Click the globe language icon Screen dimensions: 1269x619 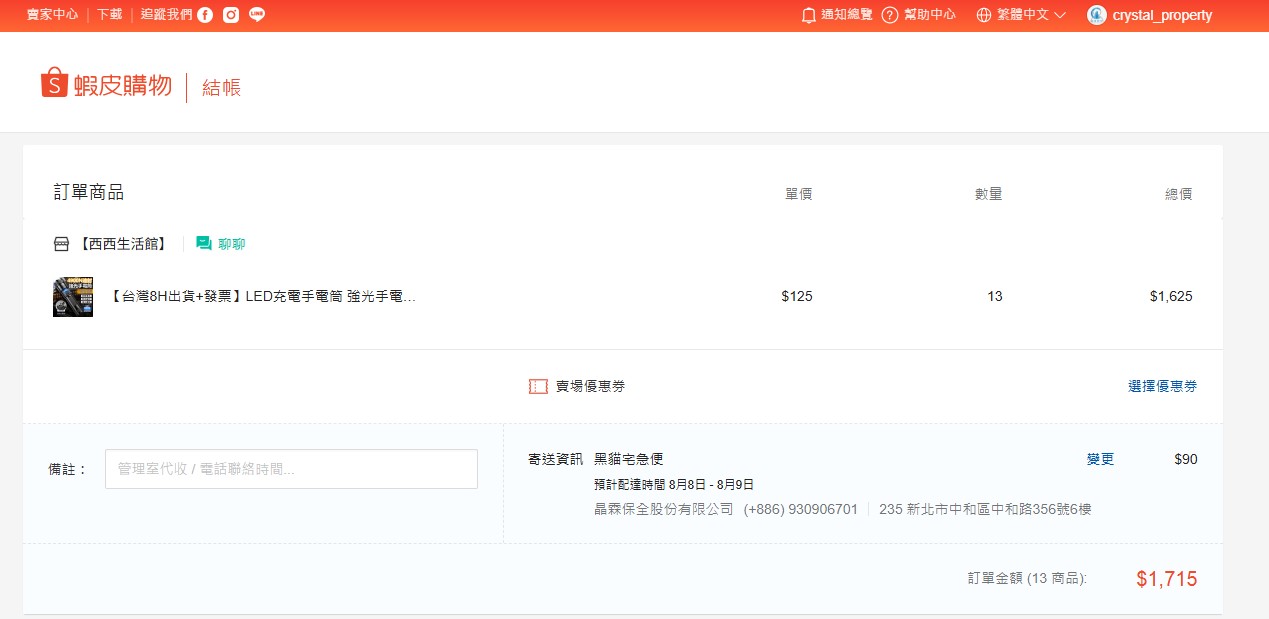pos(984,15)
